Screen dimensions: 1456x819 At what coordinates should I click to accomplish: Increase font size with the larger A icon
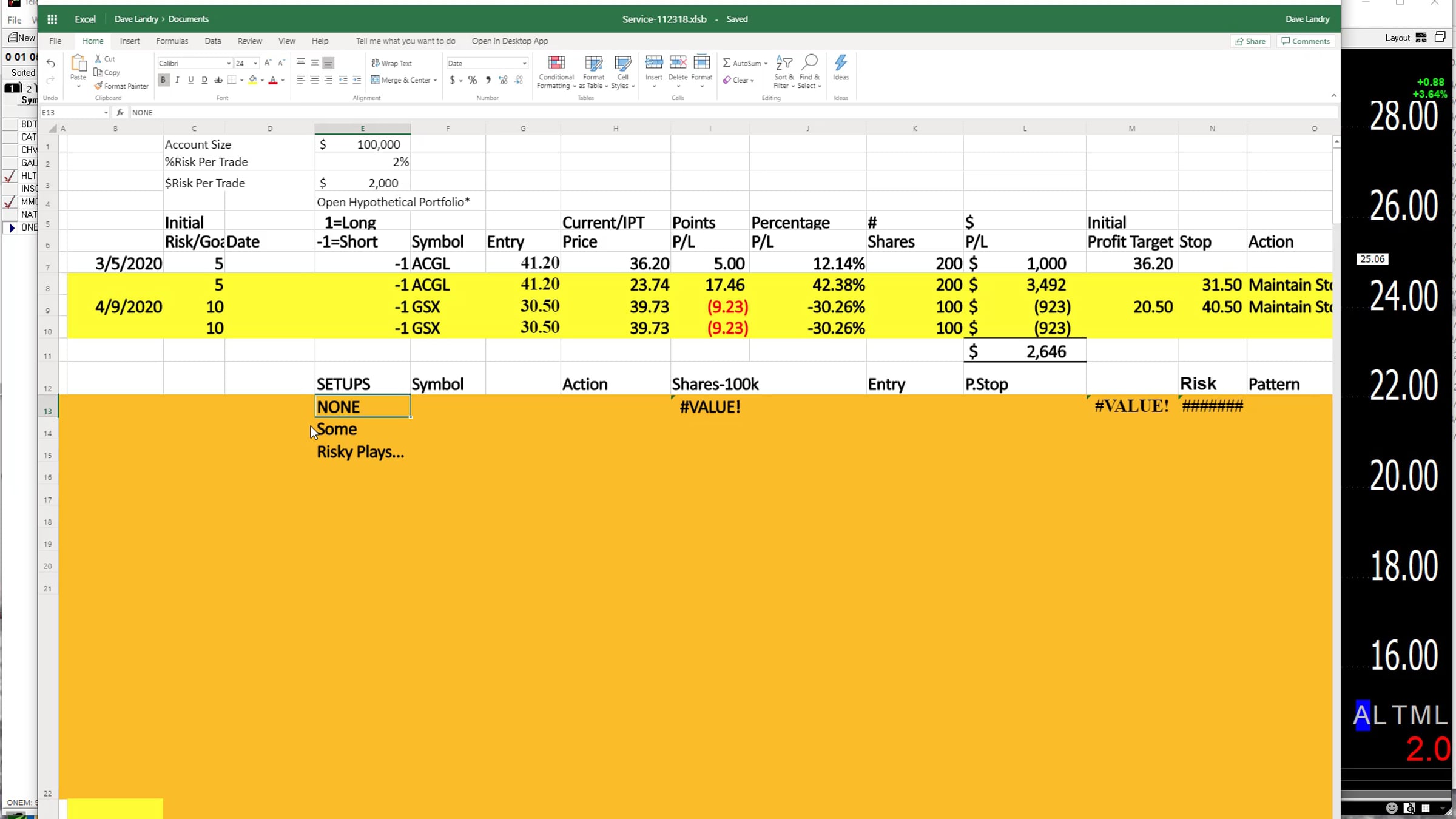268,63
